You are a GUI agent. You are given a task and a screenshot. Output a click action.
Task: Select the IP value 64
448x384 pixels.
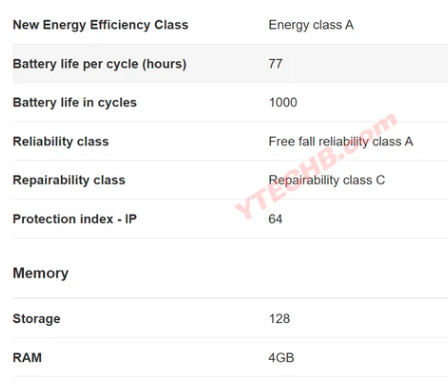click(275, 219)
